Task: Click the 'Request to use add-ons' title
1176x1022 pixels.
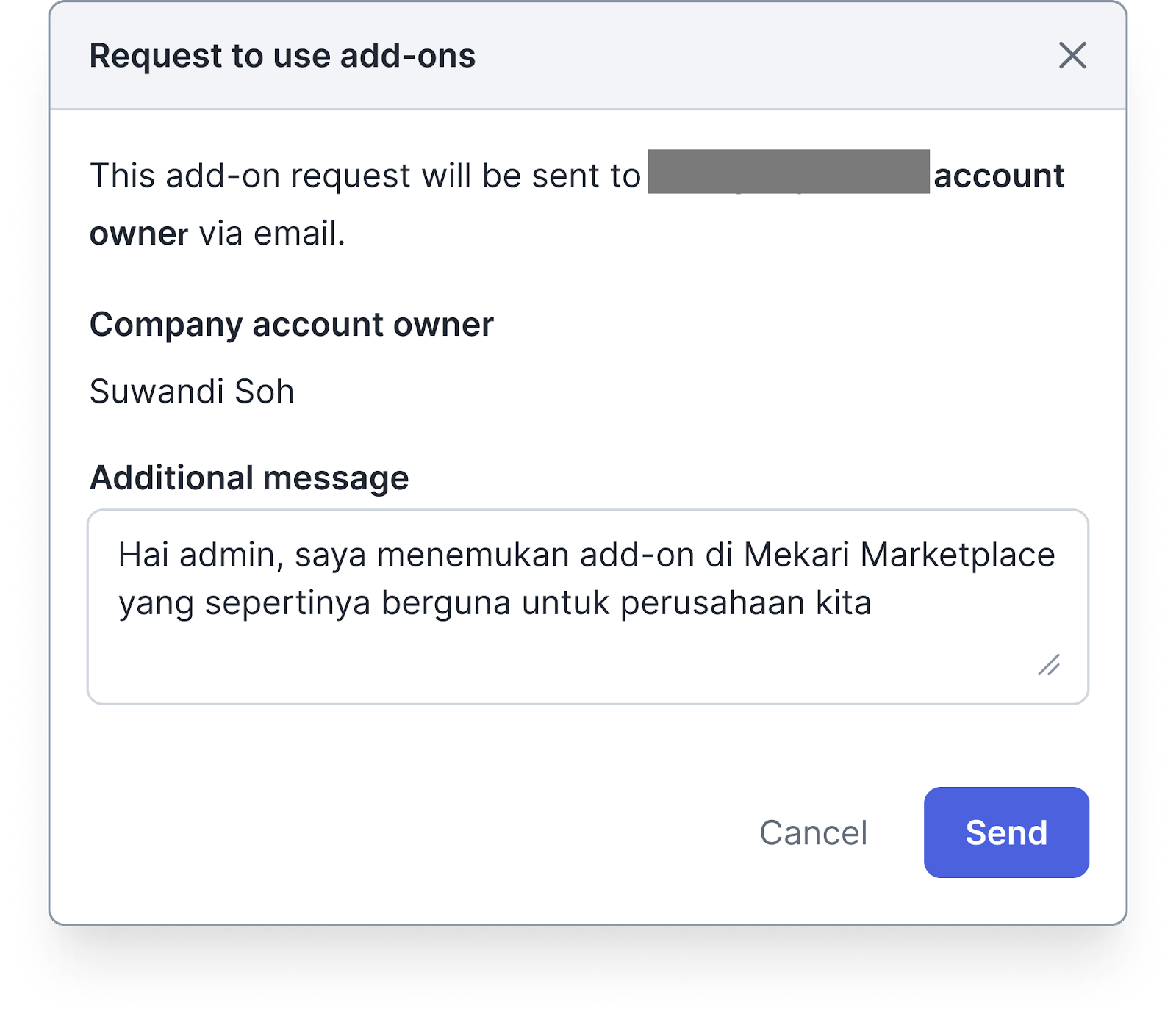Action: tap(282, 56)
